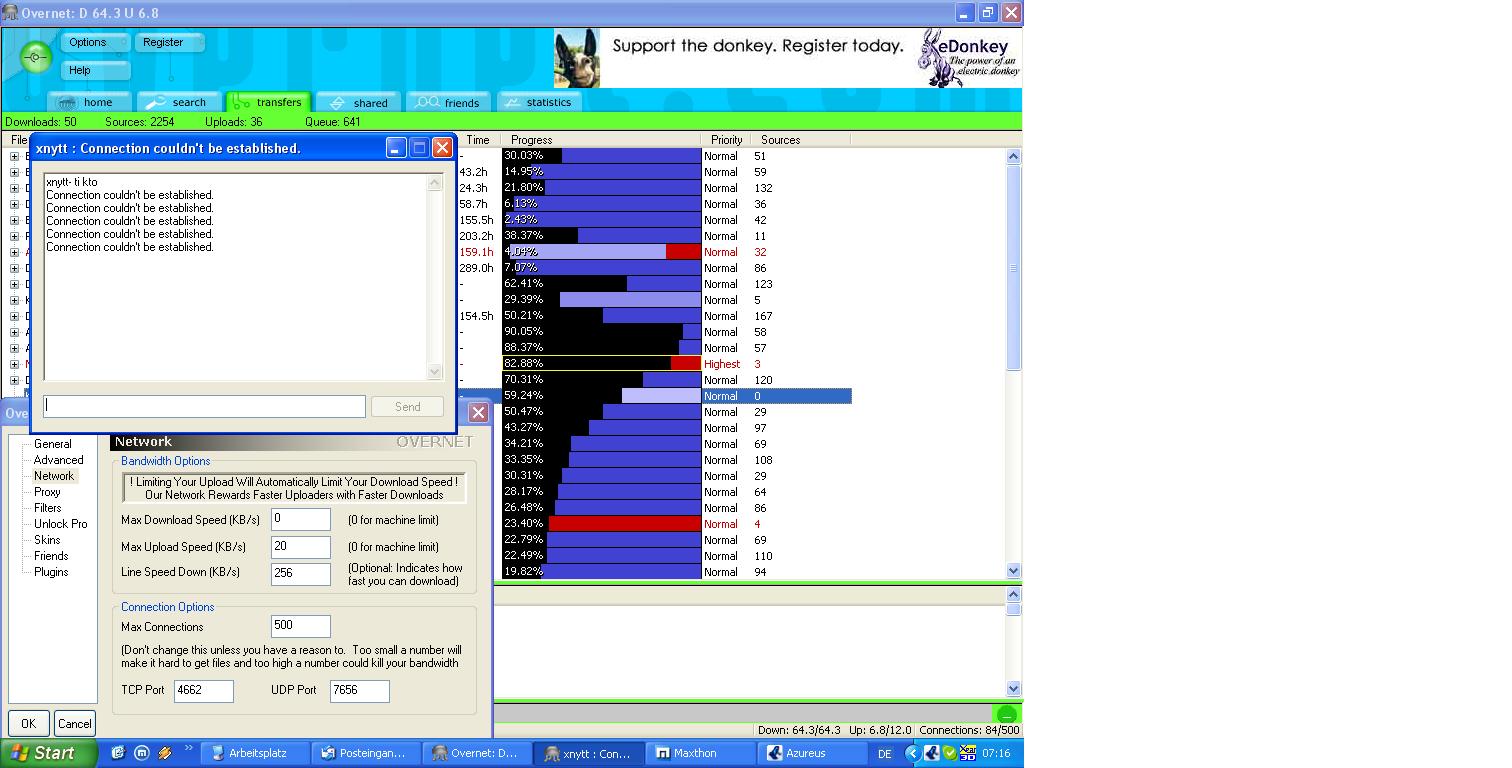Click the Register button

tap(170, 42)
